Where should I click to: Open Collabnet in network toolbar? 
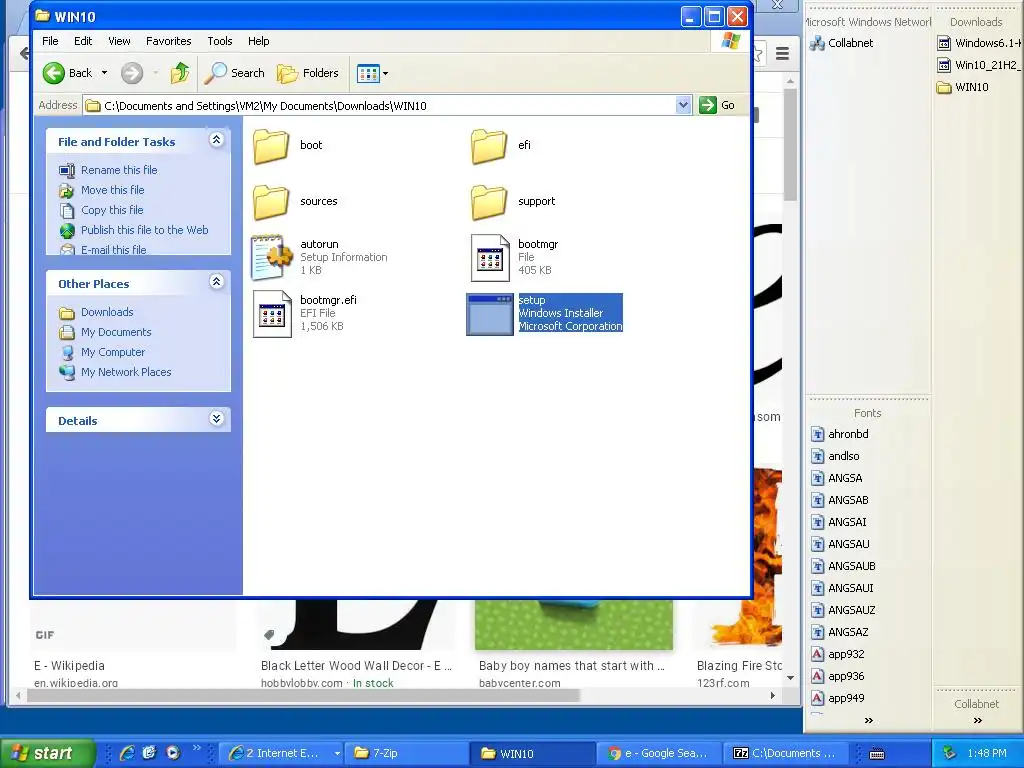[x=841, y=43]
